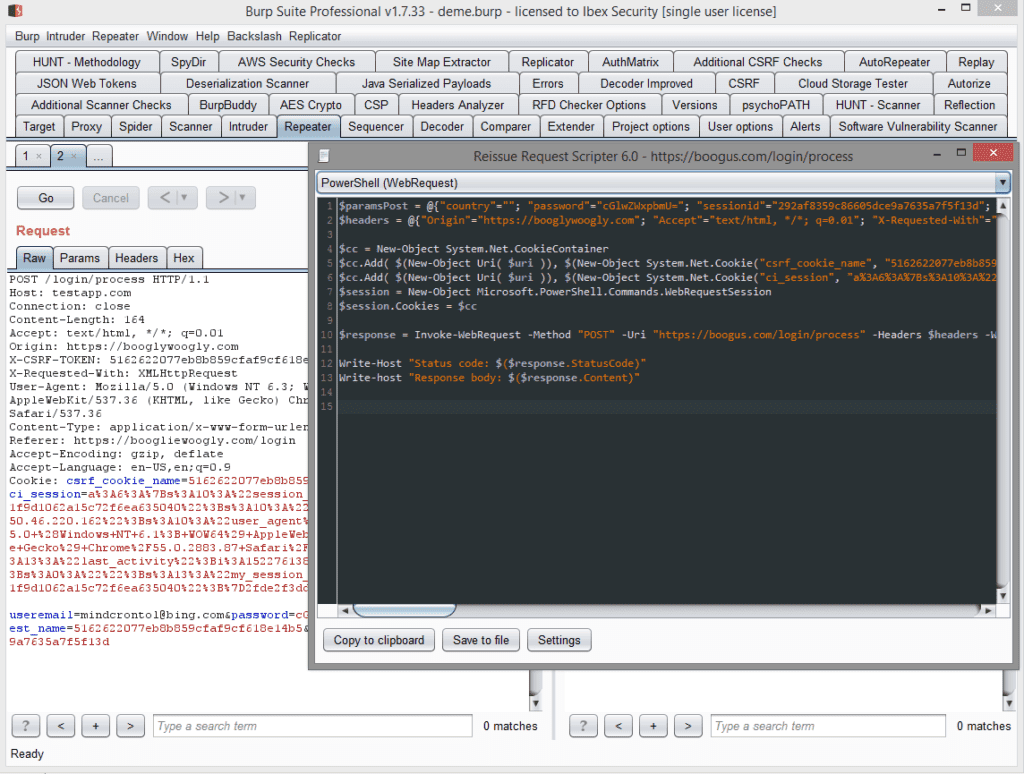Image resolution: width=1024 pixels, height=774 pixels.
Task: Go to next match in request search
Action: 131,726
